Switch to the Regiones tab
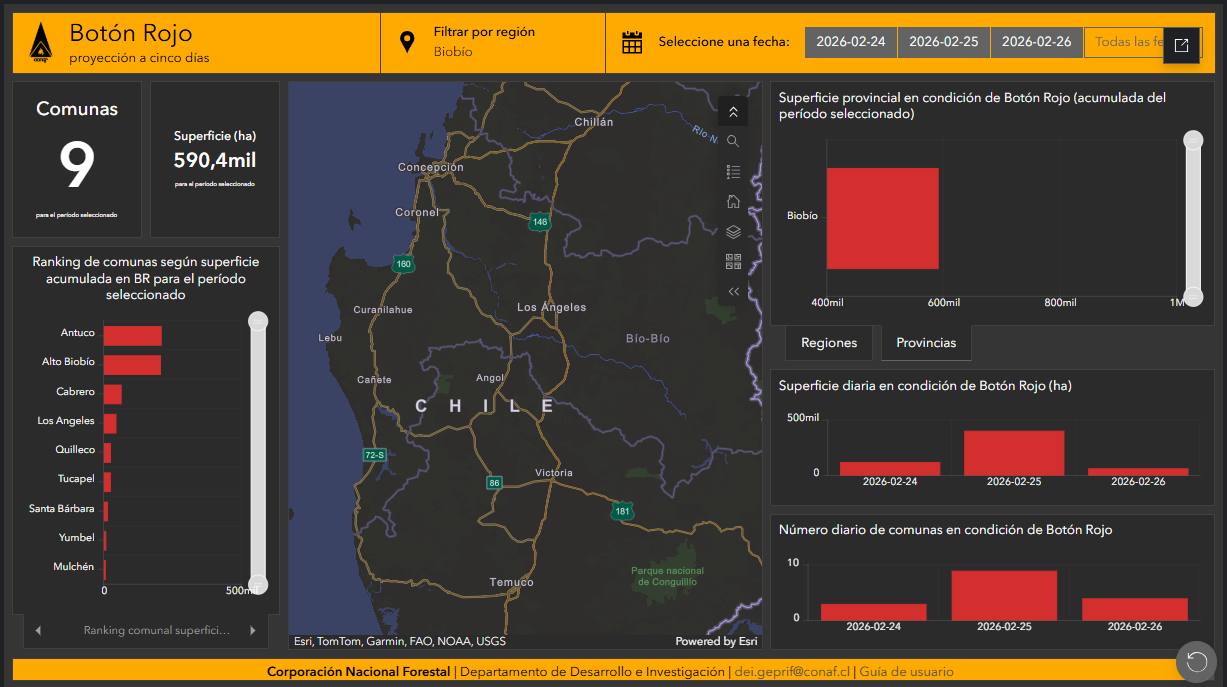The height and width of the screenshot is (687, 1227). [828, 343]
